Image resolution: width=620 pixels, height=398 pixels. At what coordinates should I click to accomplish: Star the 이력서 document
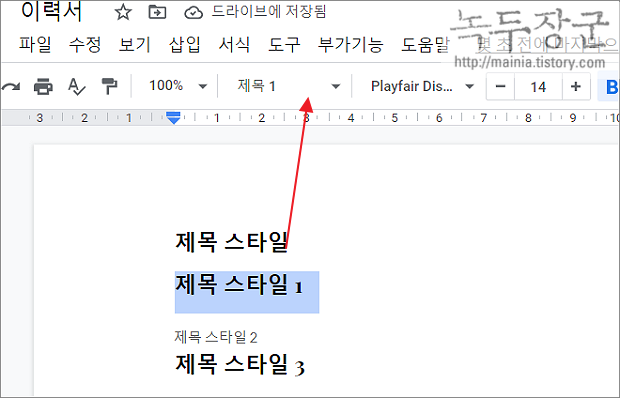123,12
